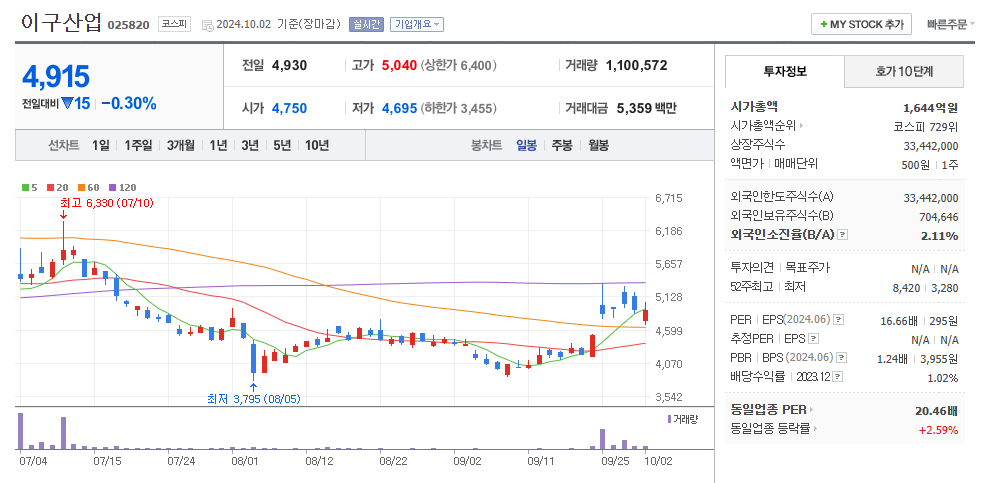Click the red 20-day moving average swatch
The height and width of the screenshot is (483, 993).
(50, 187)
